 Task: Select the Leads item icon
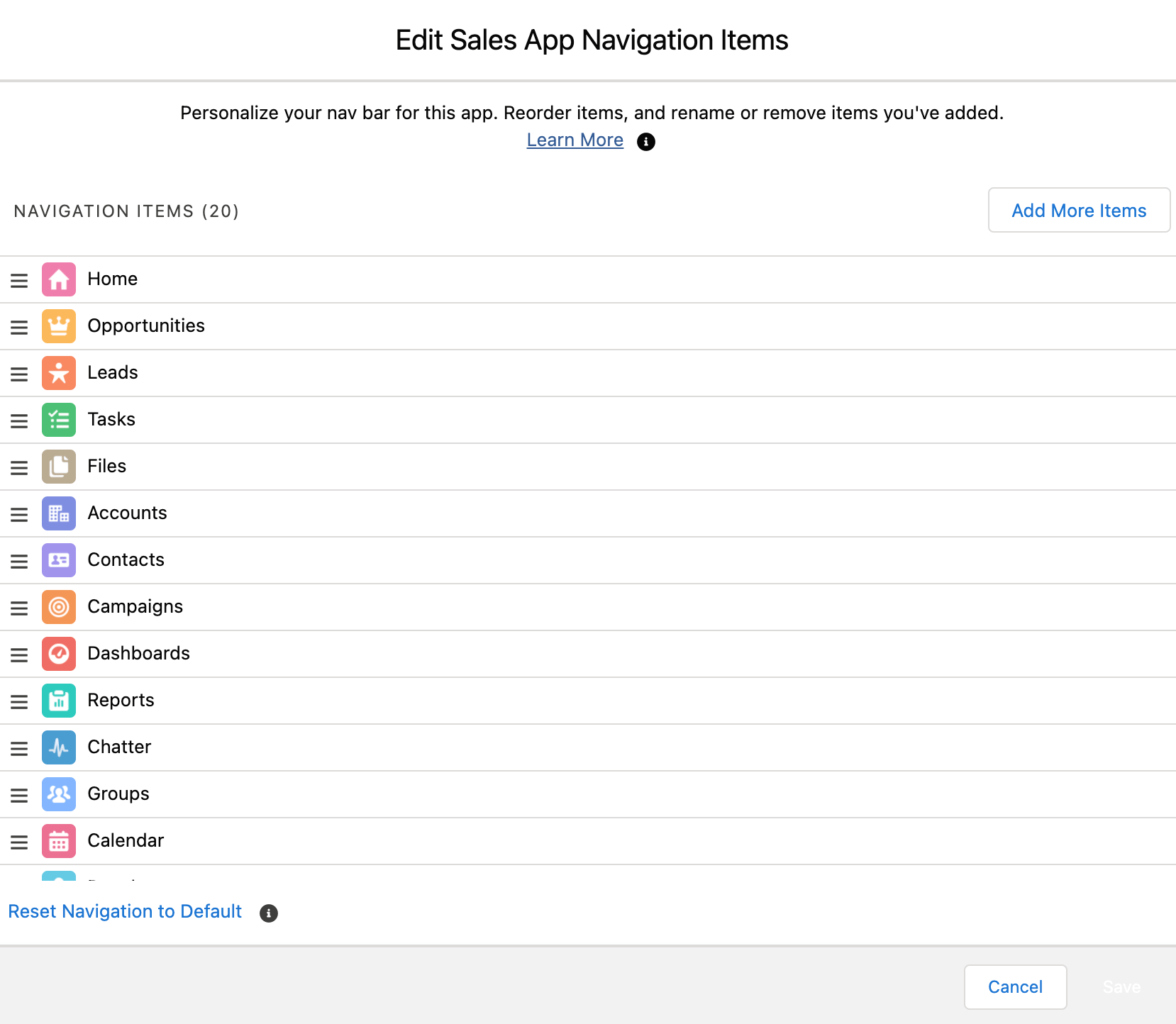58,373
